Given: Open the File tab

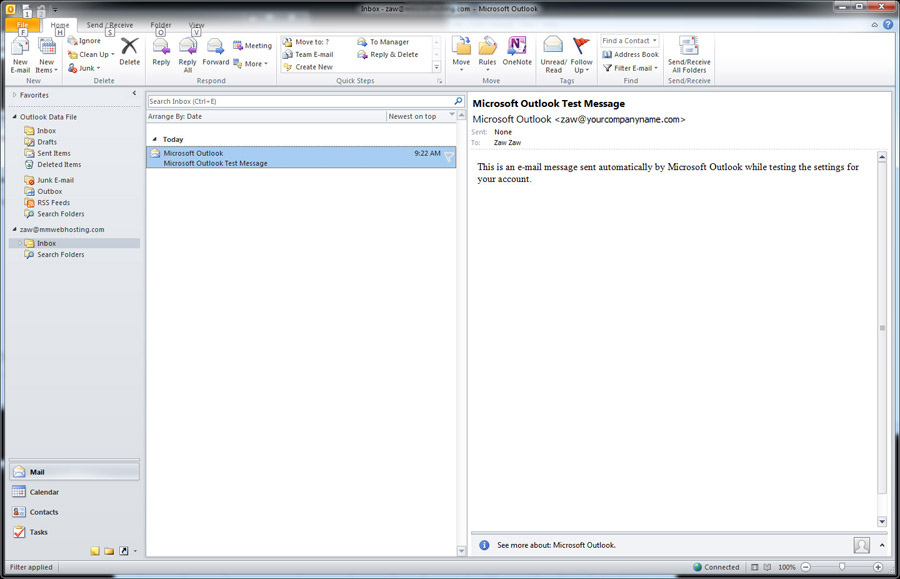Looking at the screenshot, I should click(x=22, y=25).
